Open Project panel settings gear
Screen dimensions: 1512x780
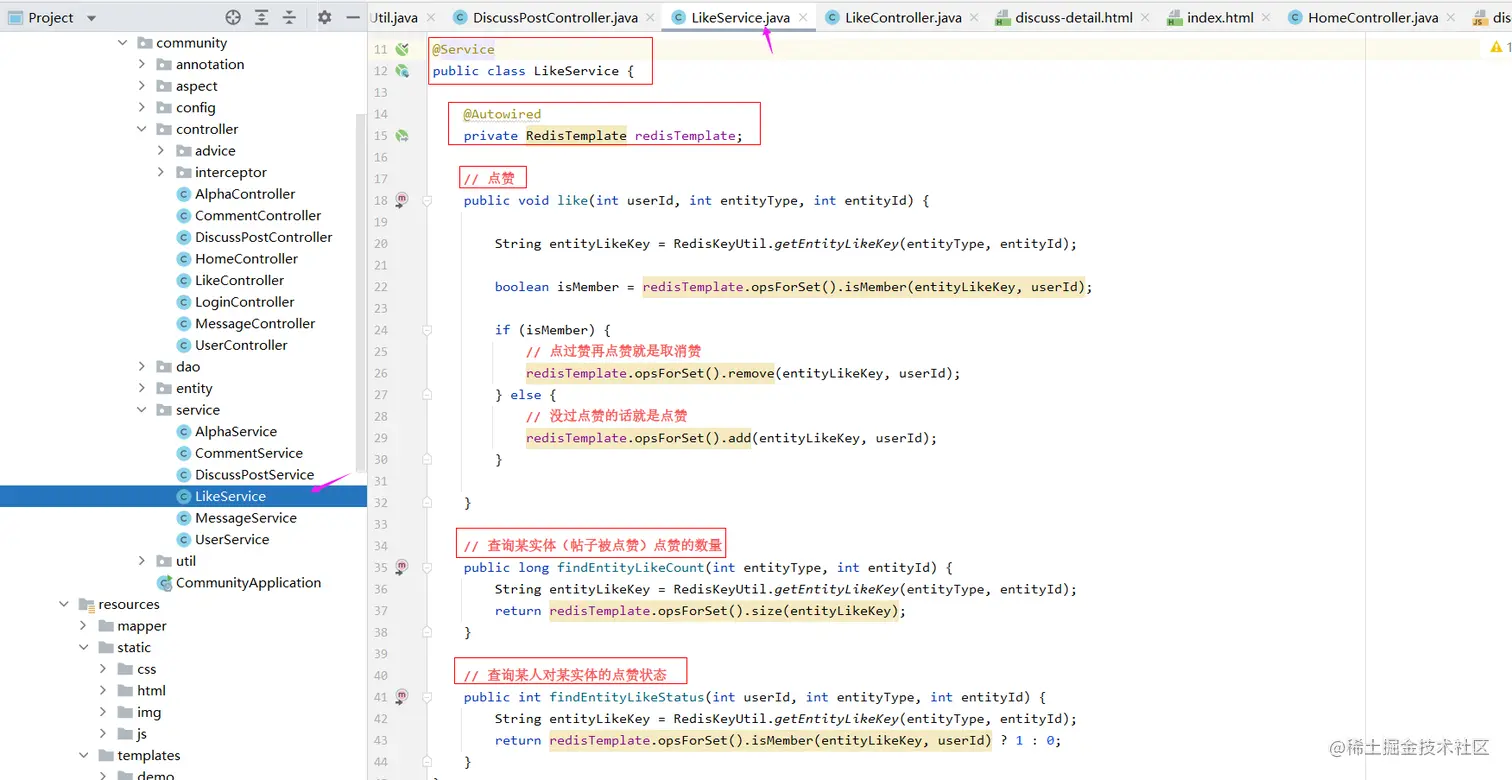(x=324, y=17)
